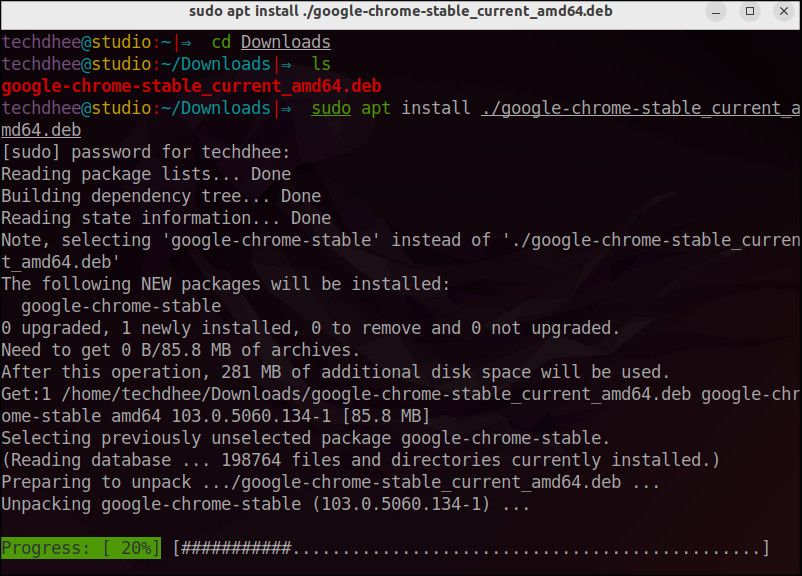Click the green 'Progress: [ 20%]' indicator
802x576 pixels.
(x=81, y=548)
